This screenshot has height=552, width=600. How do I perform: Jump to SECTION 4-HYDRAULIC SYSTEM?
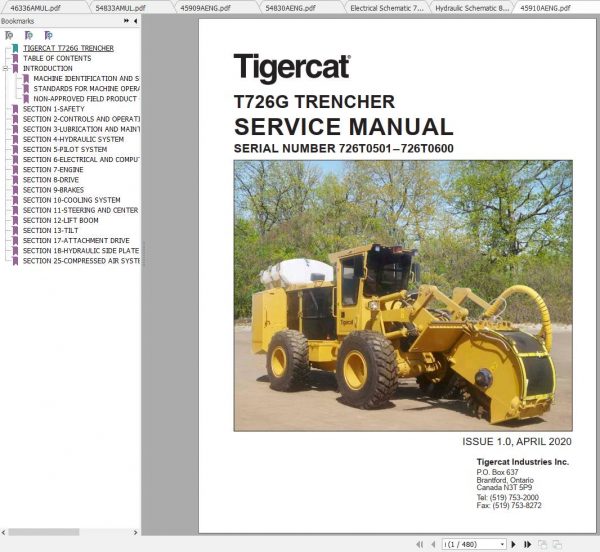[x=73, y=139]
